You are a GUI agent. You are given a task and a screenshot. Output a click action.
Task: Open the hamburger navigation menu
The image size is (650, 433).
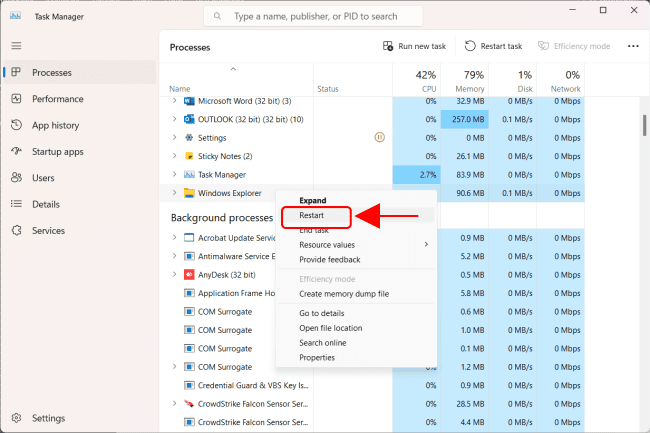point(16,46)
